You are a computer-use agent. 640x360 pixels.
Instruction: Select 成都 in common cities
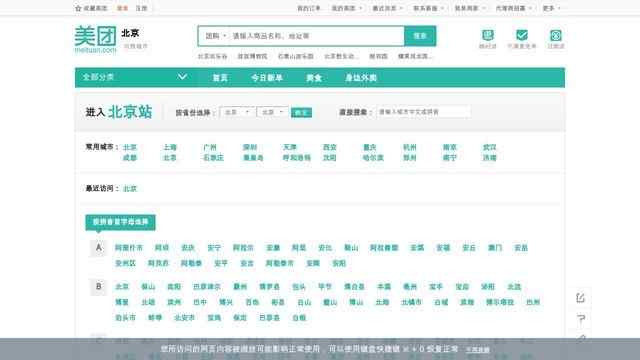pyautogui.click(x=130, y=158)
